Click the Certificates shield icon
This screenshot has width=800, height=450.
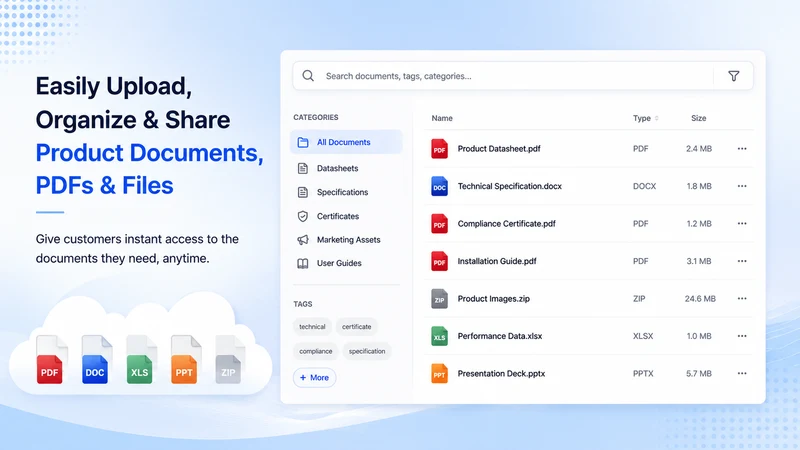[x=303, y=216]
